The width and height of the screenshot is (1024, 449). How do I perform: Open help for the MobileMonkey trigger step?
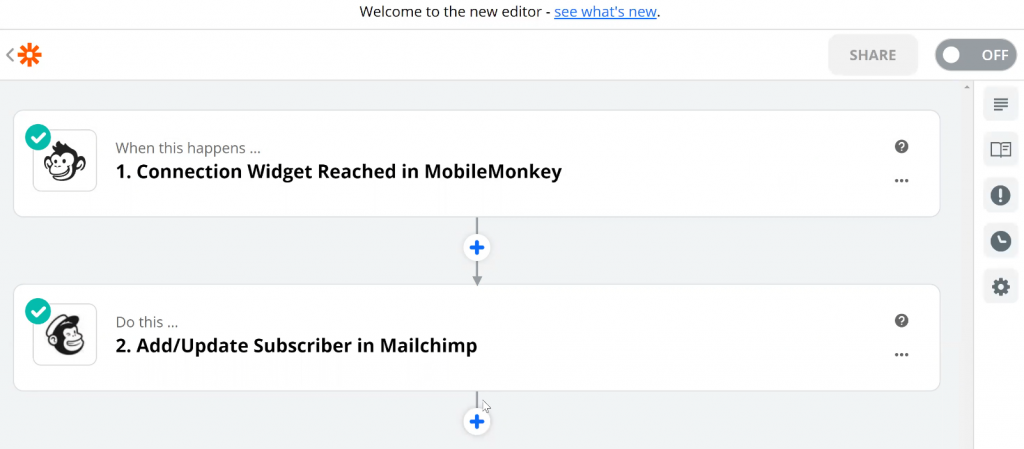(901, 146)
